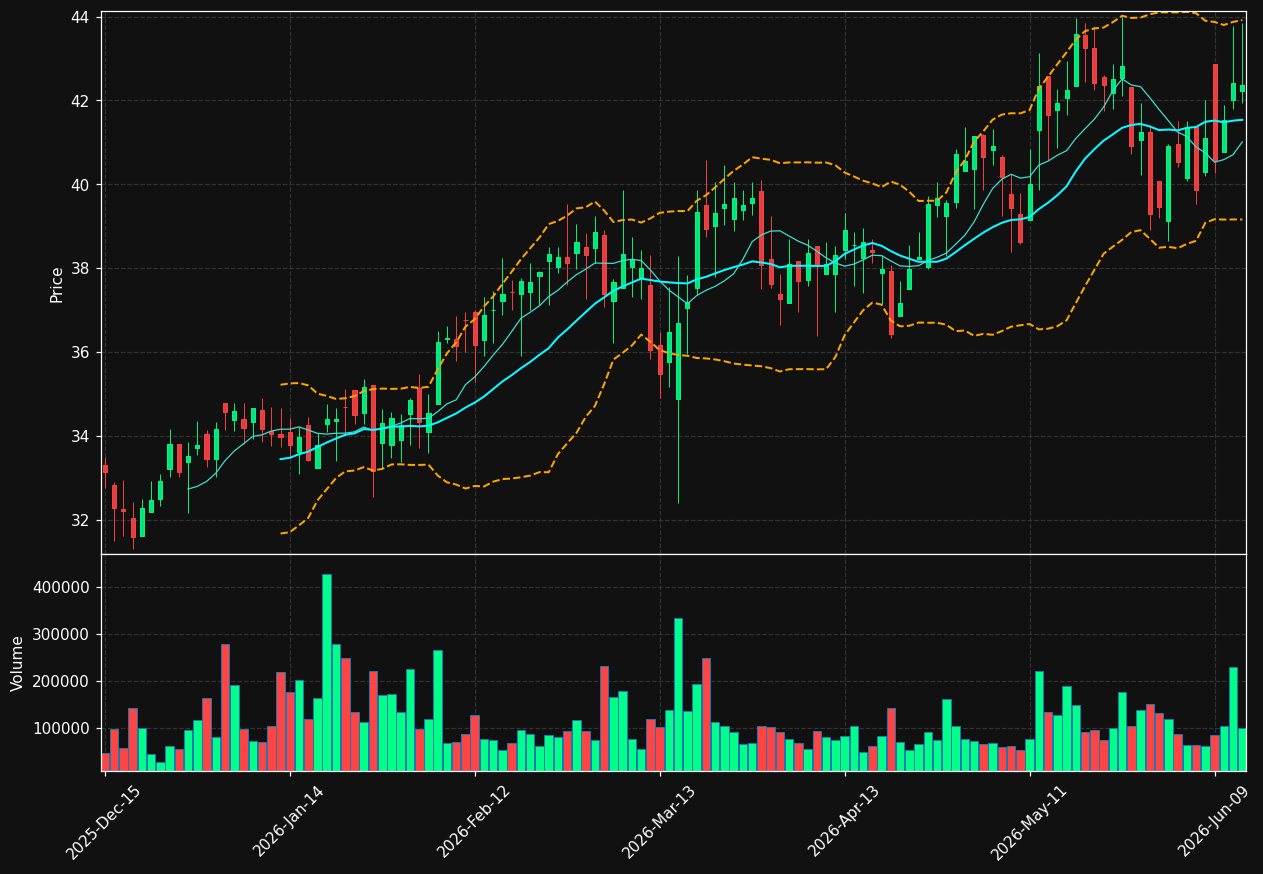Viewport: 1263px width, 874px height.
Task: Click the 44 price tick label
Action: click(80, 17)
